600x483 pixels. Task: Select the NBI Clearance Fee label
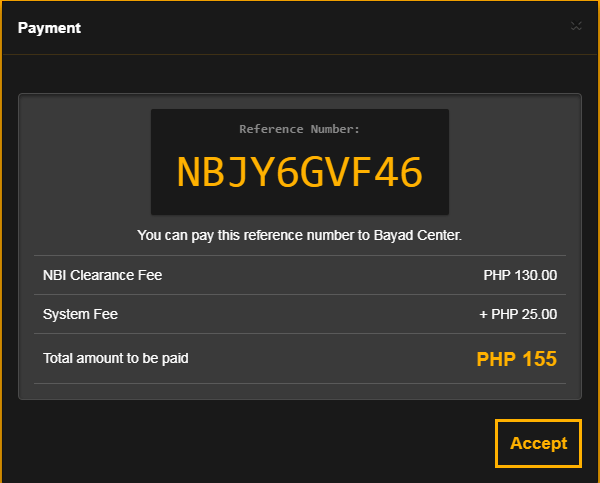[102, 275]
